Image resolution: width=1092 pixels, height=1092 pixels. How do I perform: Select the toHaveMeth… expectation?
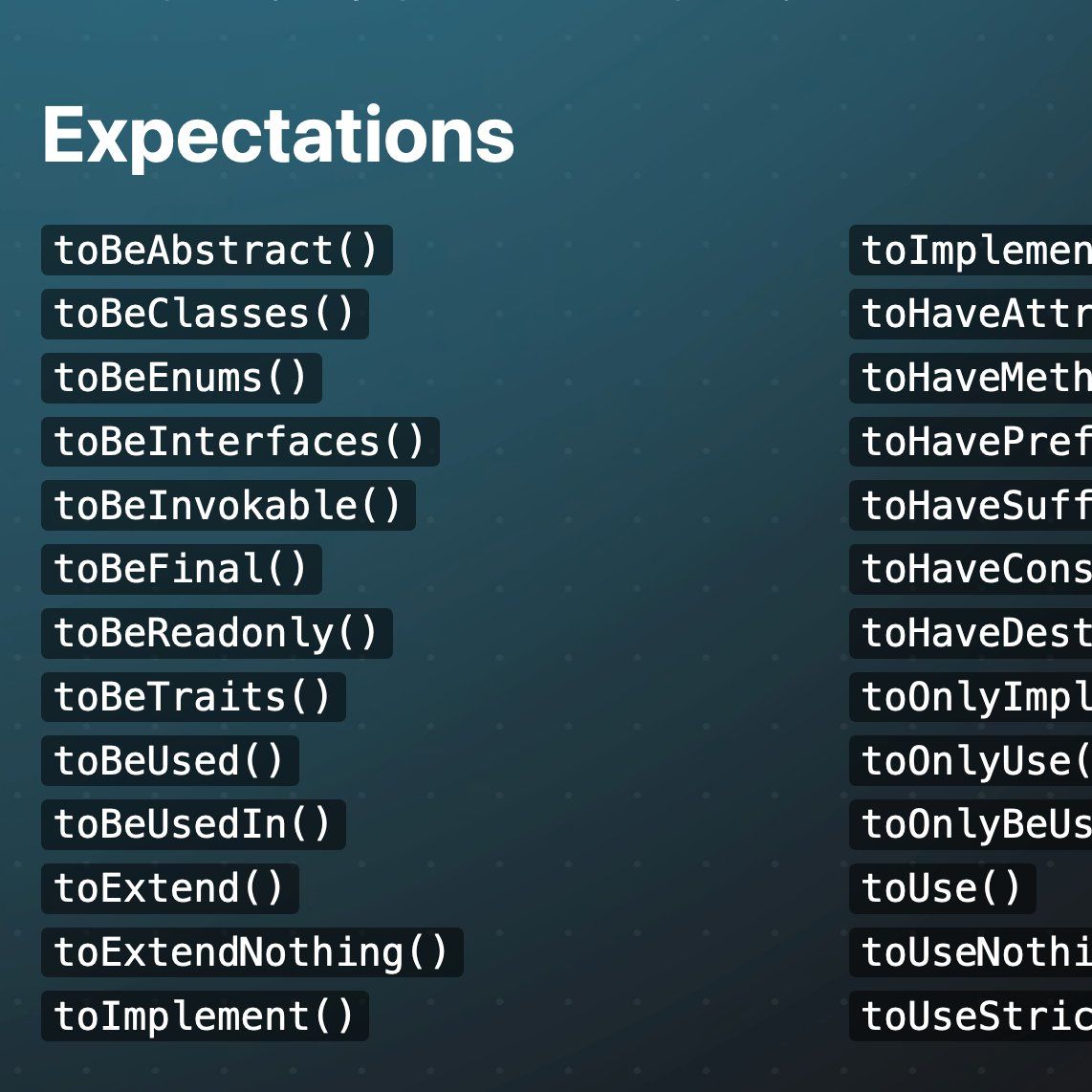click(x=971, y=378)
